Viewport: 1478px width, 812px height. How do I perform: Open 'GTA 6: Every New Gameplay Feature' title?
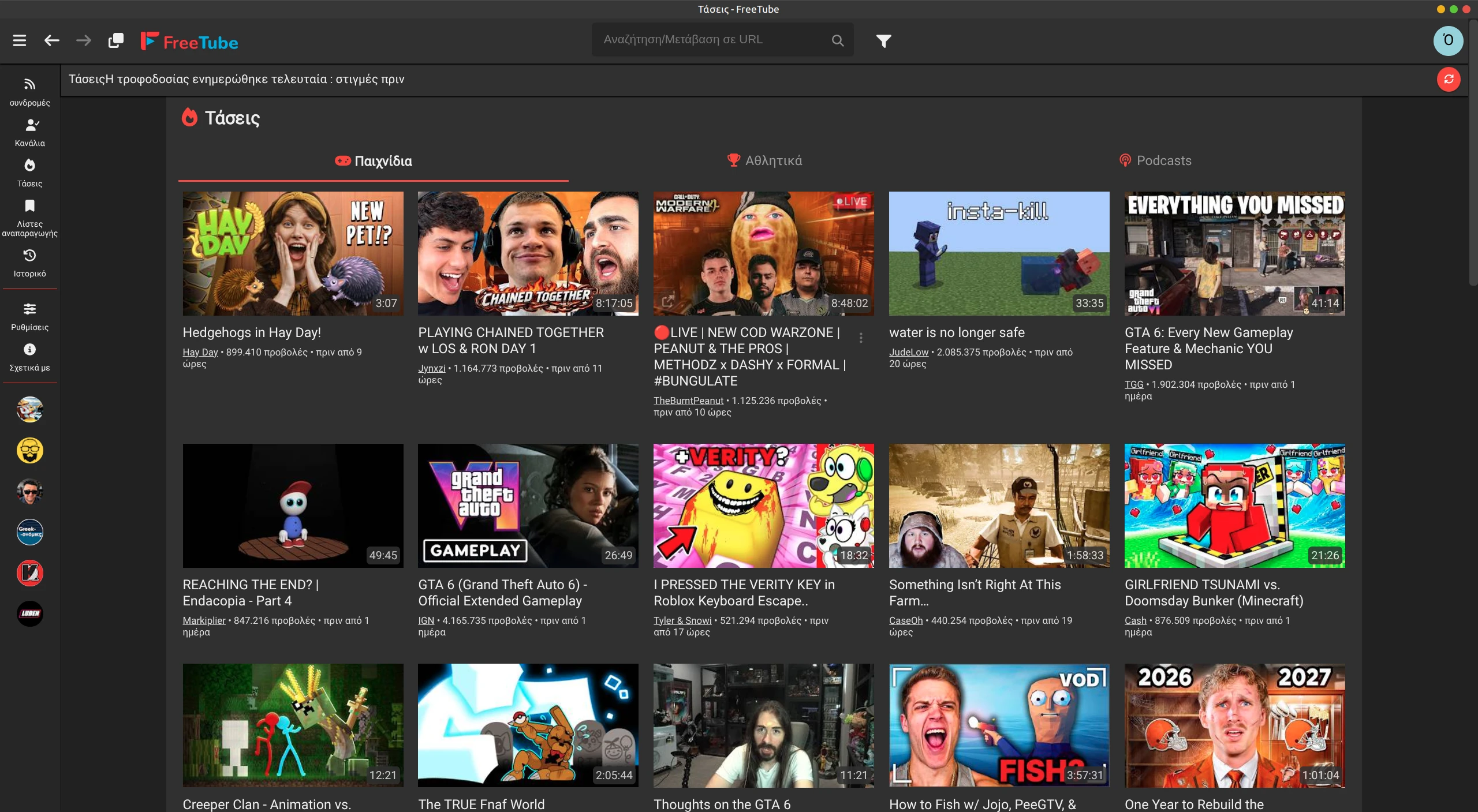1209,349
